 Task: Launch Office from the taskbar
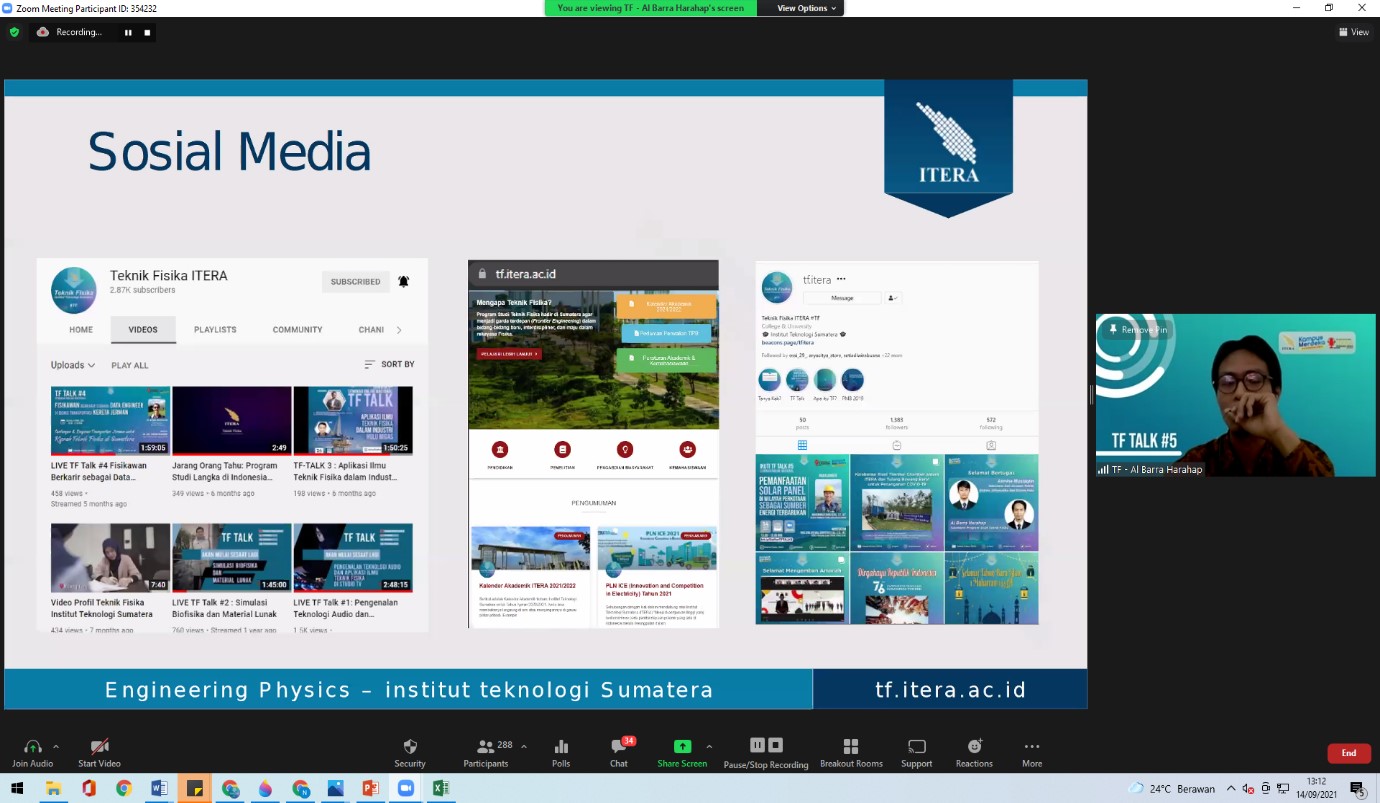(89, 788)
